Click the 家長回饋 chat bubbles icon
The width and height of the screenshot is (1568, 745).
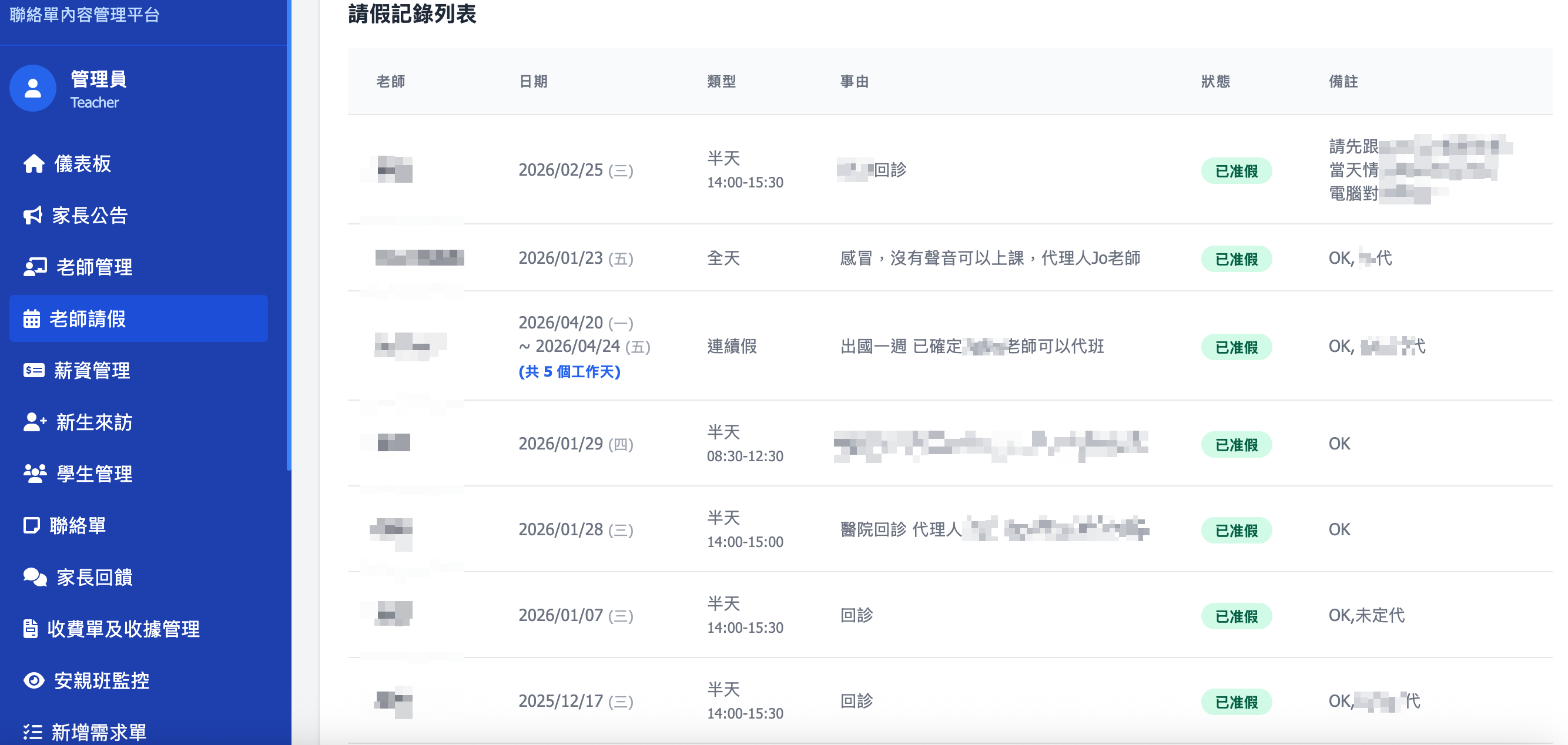pos(35,577)
